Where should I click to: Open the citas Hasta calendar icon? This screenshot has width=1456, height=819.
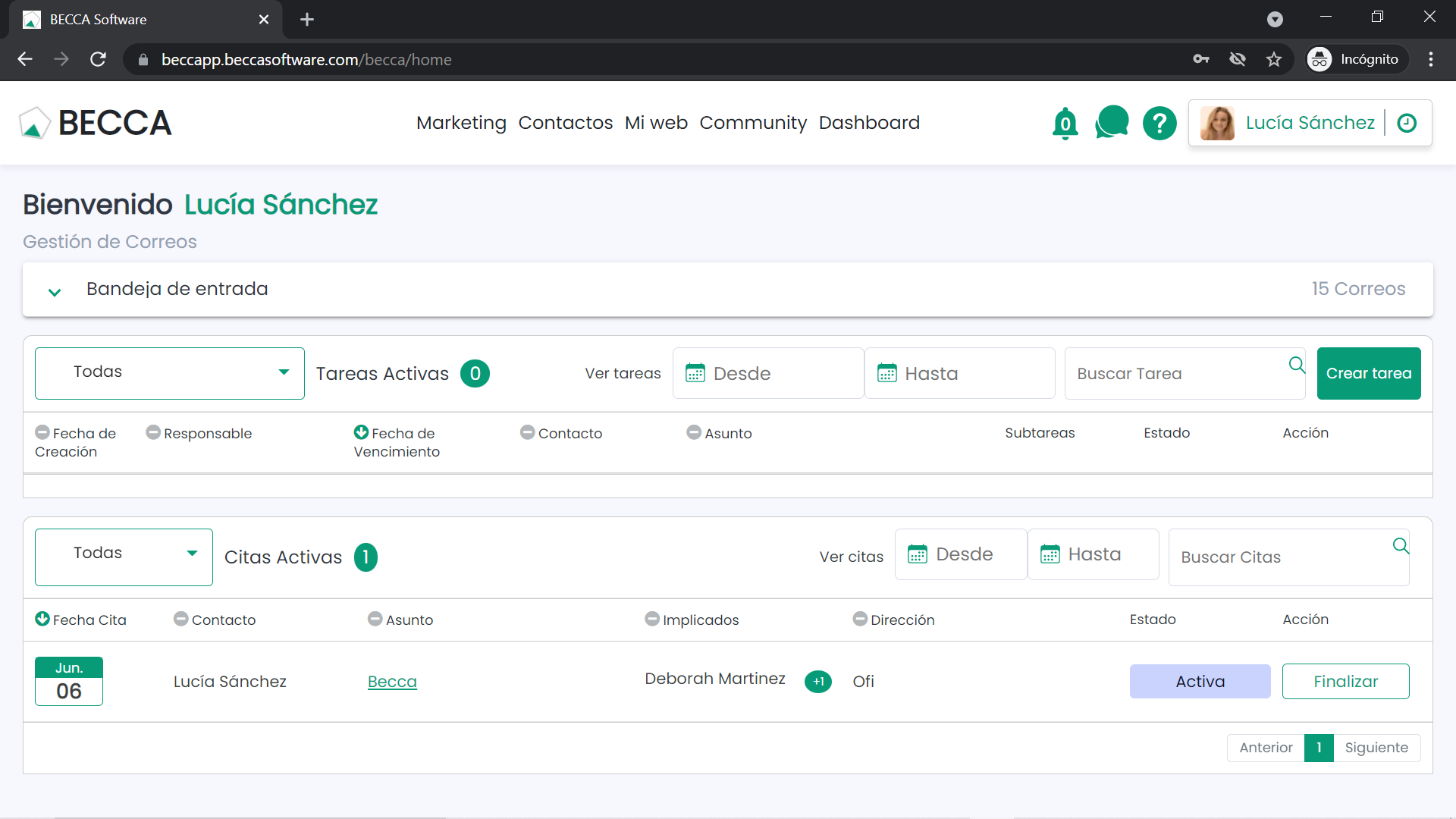coord(1050,554)
